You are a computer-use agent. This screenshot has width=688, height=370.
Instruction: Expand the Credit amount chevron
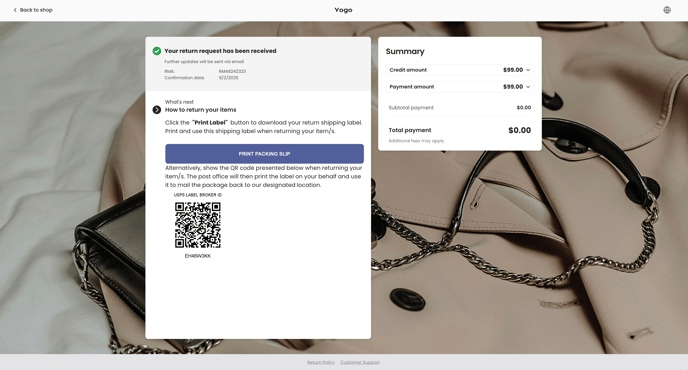528,70
